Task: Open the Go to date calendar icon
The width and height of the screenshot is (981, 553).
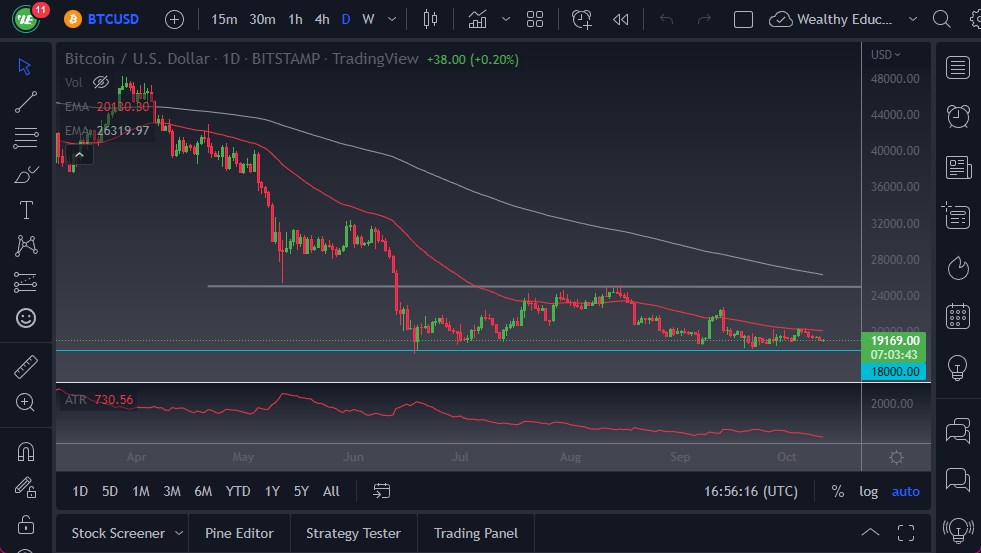Action: click(x=381, y=491)
